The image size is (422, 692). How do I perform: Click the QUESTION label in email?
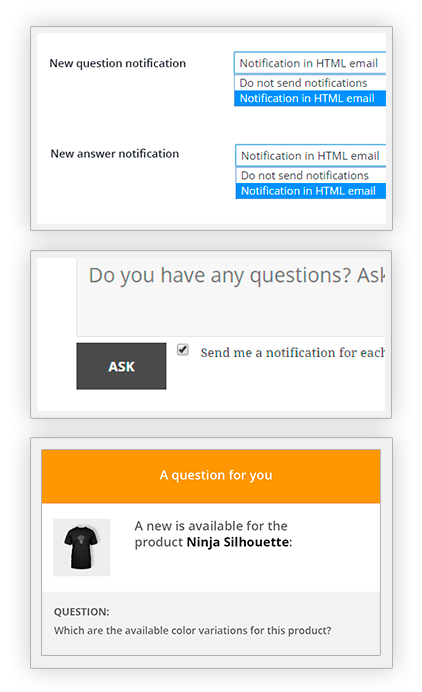click(82, 612)
